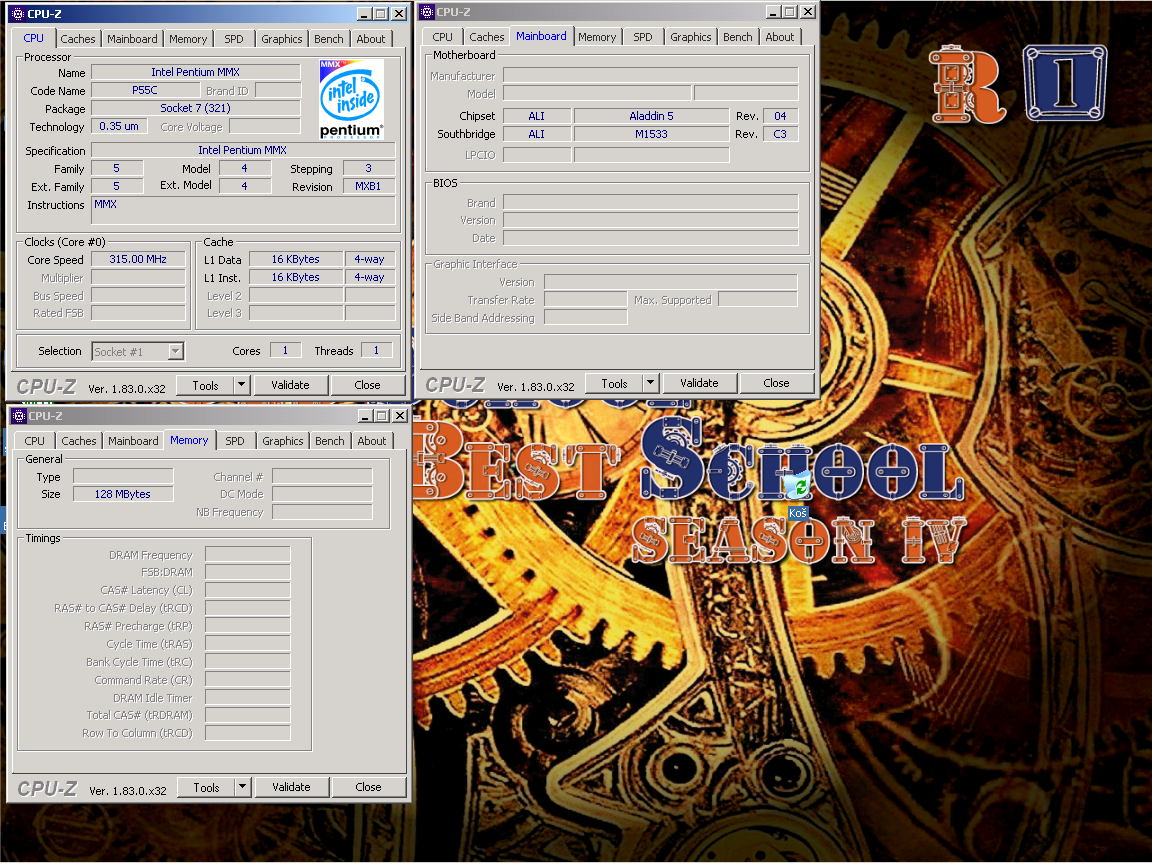Viewport: 1152px width, 864px height.
Task: Open Graphics tab in the Memory window
Action: [282, 441]
